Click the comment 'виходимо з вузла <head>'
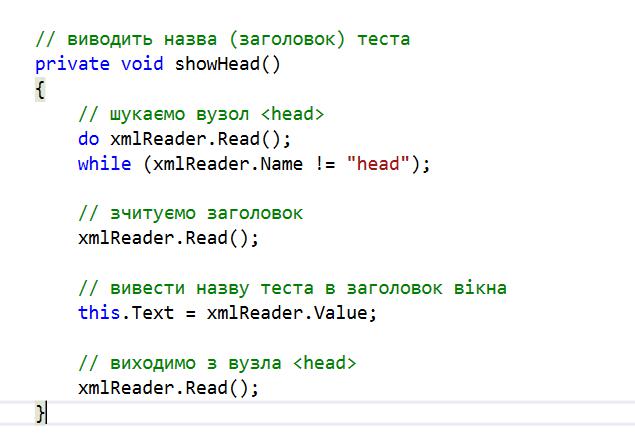 [217, 363]
